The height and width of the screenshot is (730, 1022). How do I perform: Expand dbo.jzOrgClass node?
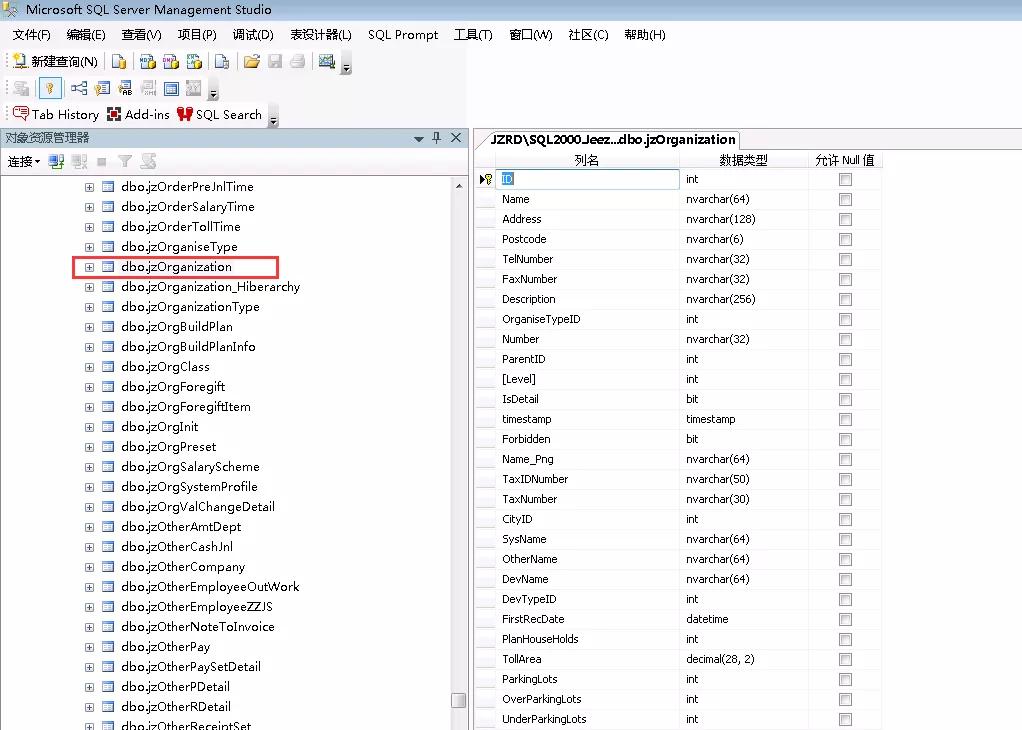tap(89, 367)
